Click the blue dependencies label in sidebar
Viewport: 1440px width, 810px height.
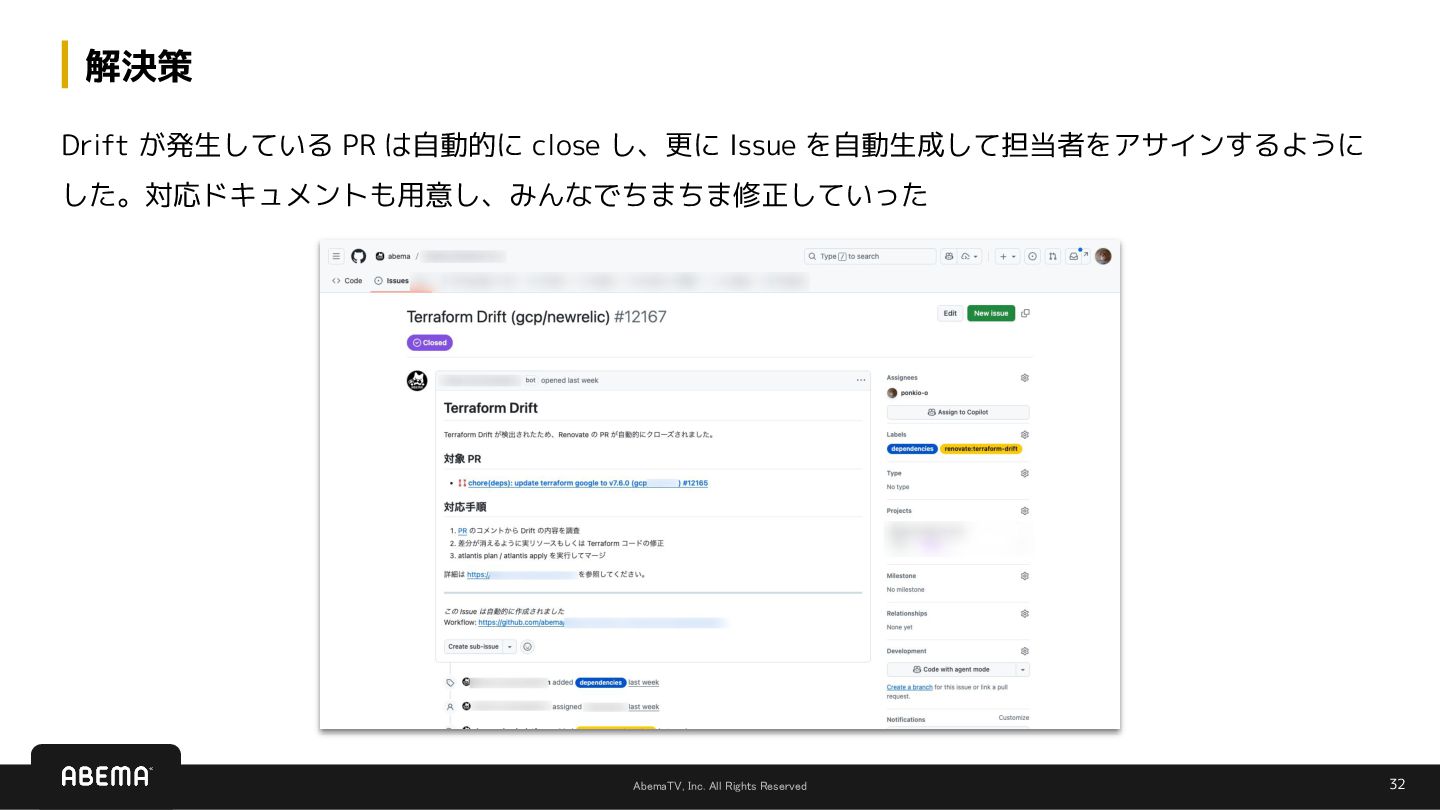coord(912,449)
